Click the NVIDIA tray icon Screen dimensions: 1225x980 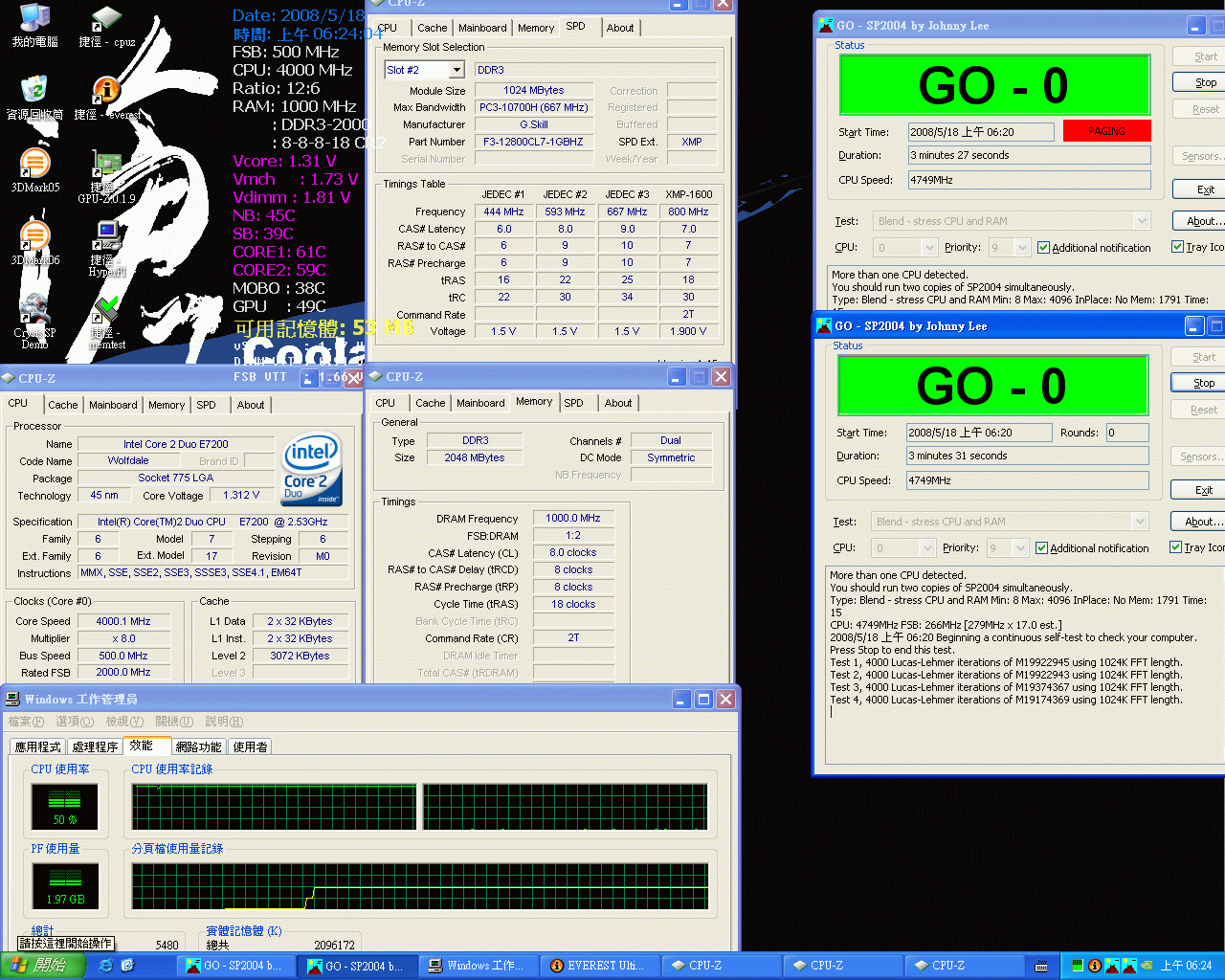1145,966
